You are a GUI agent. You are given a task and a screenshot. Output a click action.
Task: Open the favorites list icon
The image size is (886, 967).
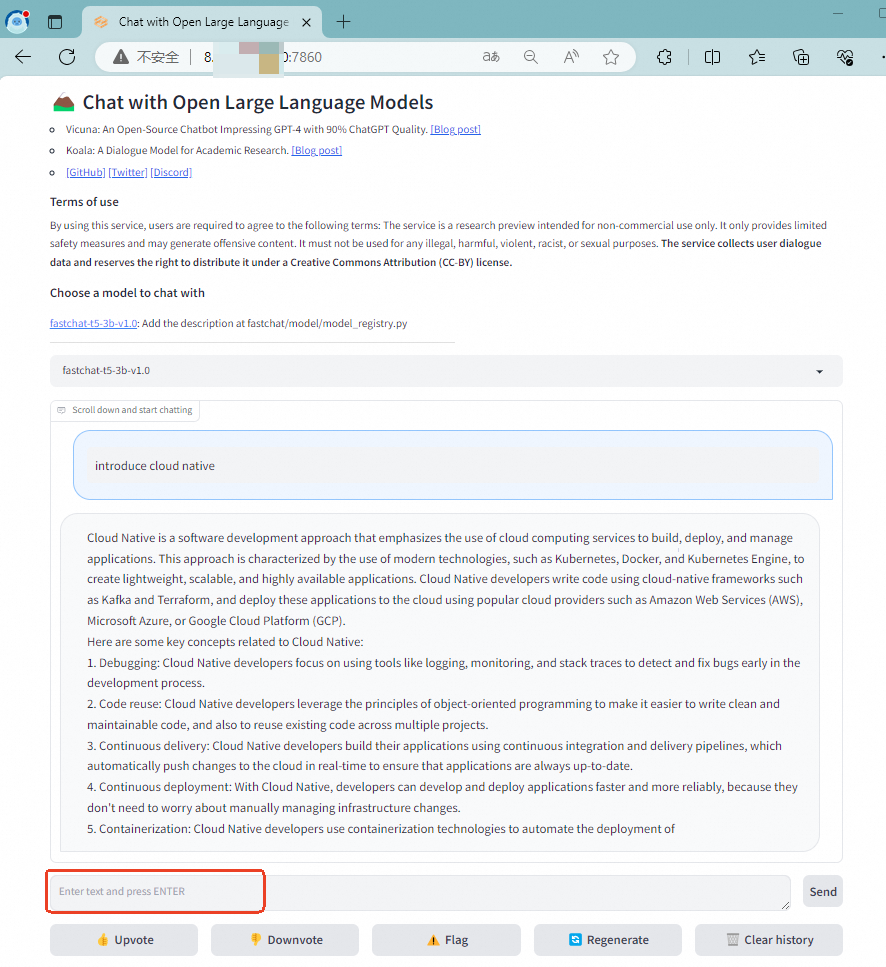pyautogui.click(x=757, y=57)
